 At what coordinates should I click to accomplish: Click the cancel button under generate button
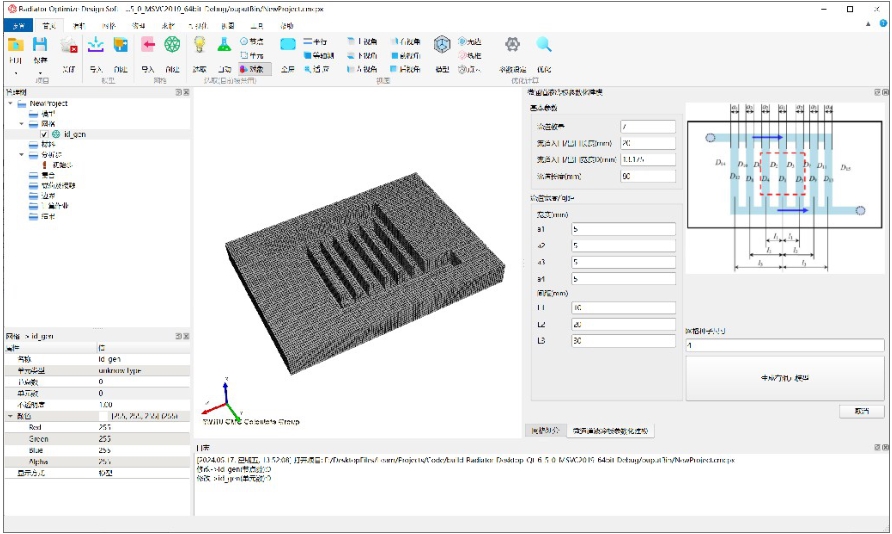point(862,411)
